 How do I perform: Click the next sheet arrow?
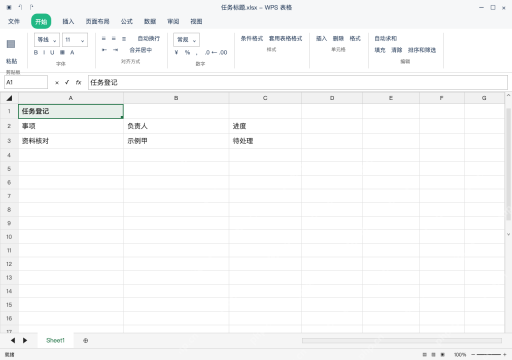pos(25,340)
